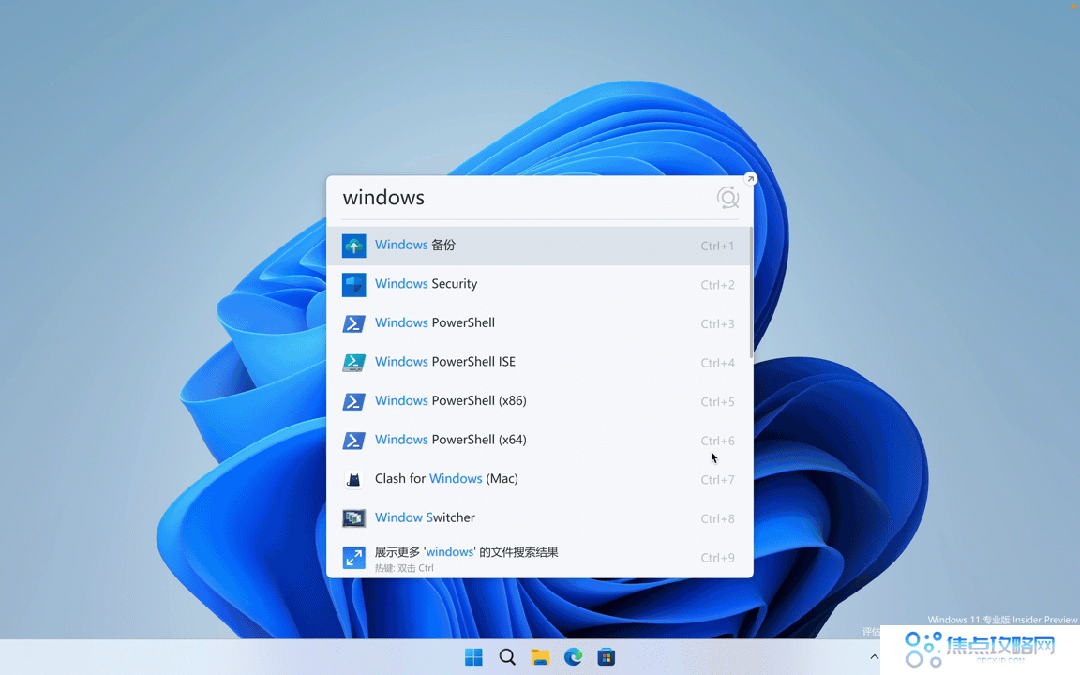Image resolution: width=1080 pixels, height=675 pixels.
Task: Click the 'Ctrl+1' shortcut label
Action: pyautogui.click(x=717, y=246)
